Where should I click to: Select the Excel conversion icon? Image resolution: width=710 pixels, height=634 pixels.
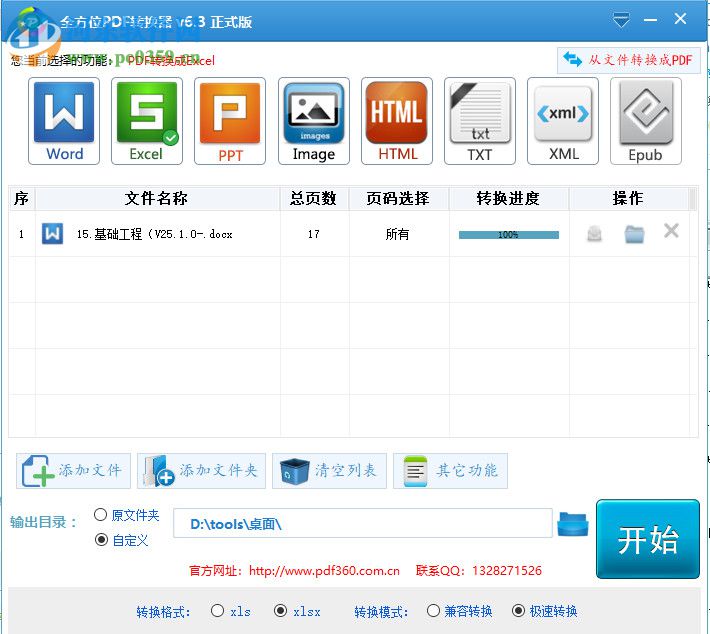coord(147,121)
